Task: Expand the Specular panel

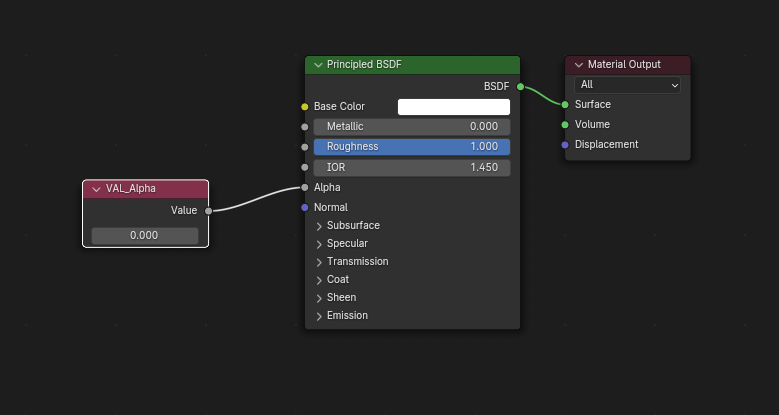Action: point(319,244)
